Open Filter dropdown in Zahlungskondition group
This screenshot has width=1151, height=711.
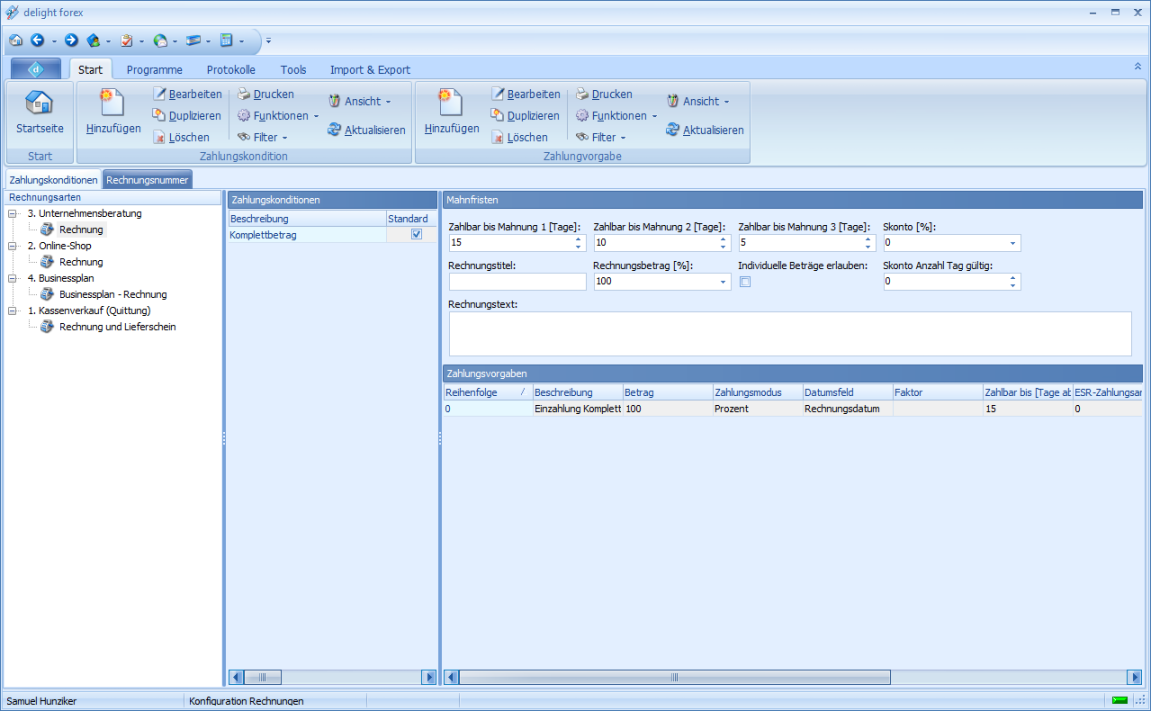[x=263, y=138]
